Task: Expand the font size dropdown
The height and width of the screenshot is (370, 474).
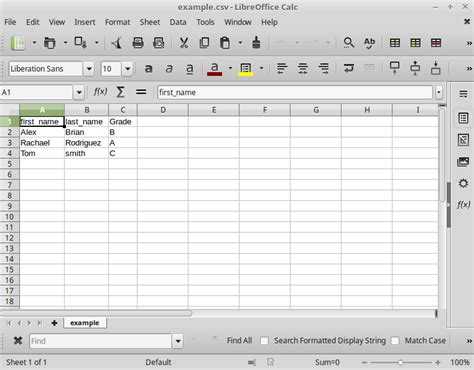Action: click(127, 69)
